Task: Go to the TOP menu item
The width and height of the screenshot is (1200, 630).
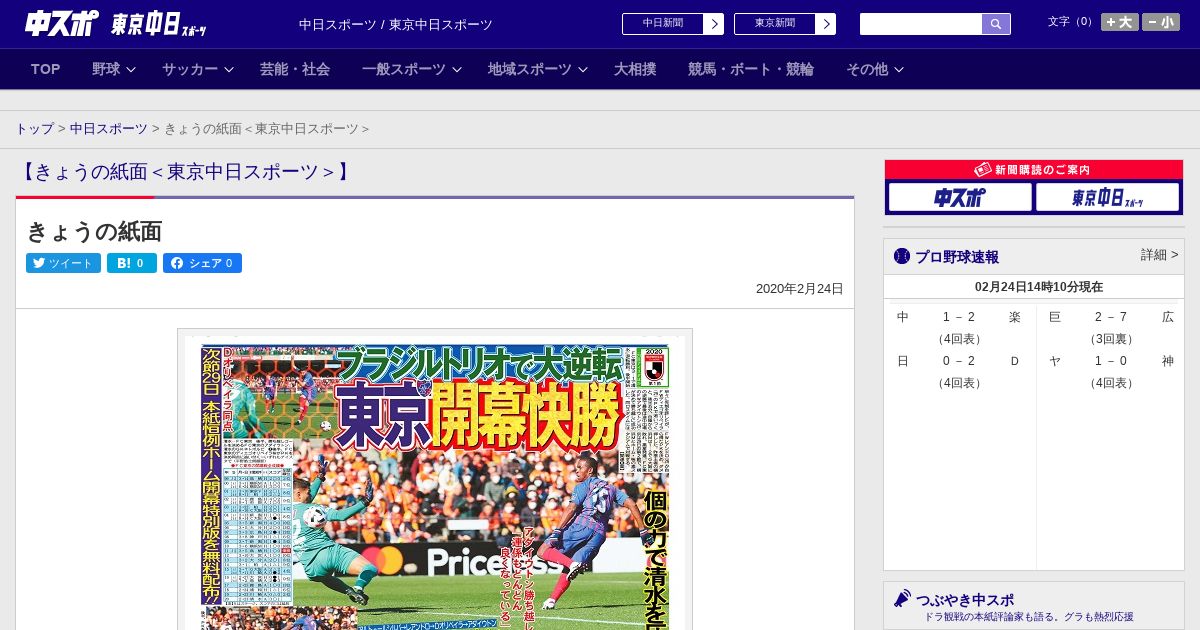Action: [x=46, y=69]
